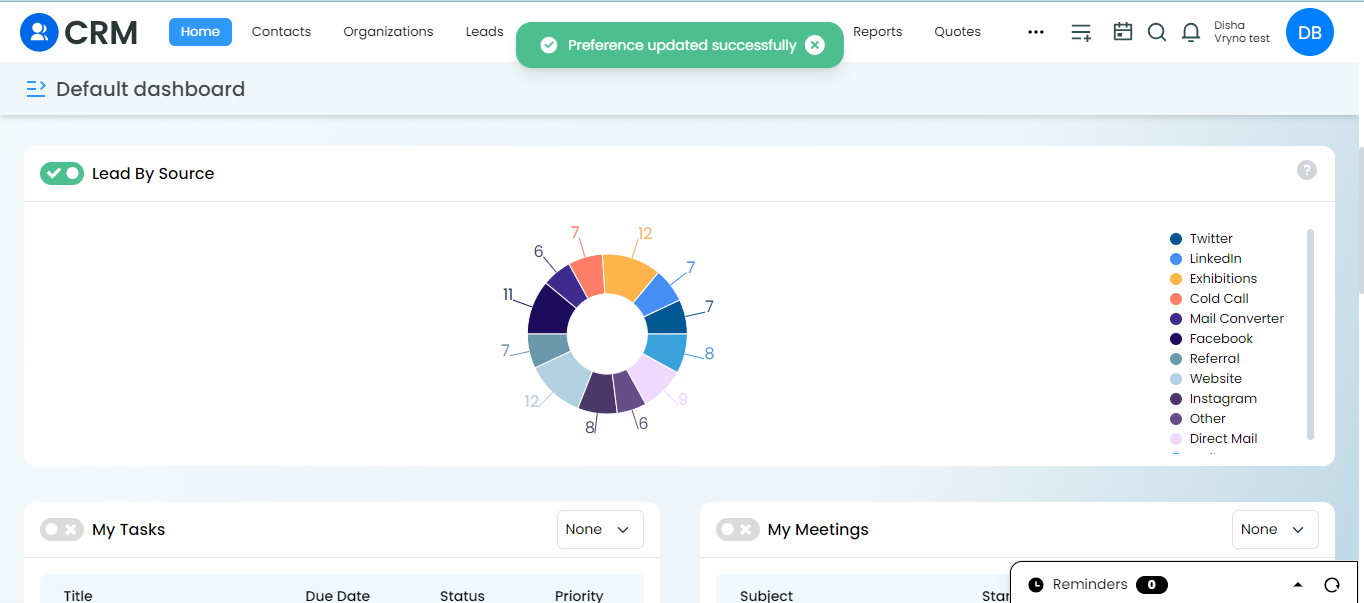Enable the My Tasks widget toggle
Viewport: 1364px width, 603px height.
point(62,529)
